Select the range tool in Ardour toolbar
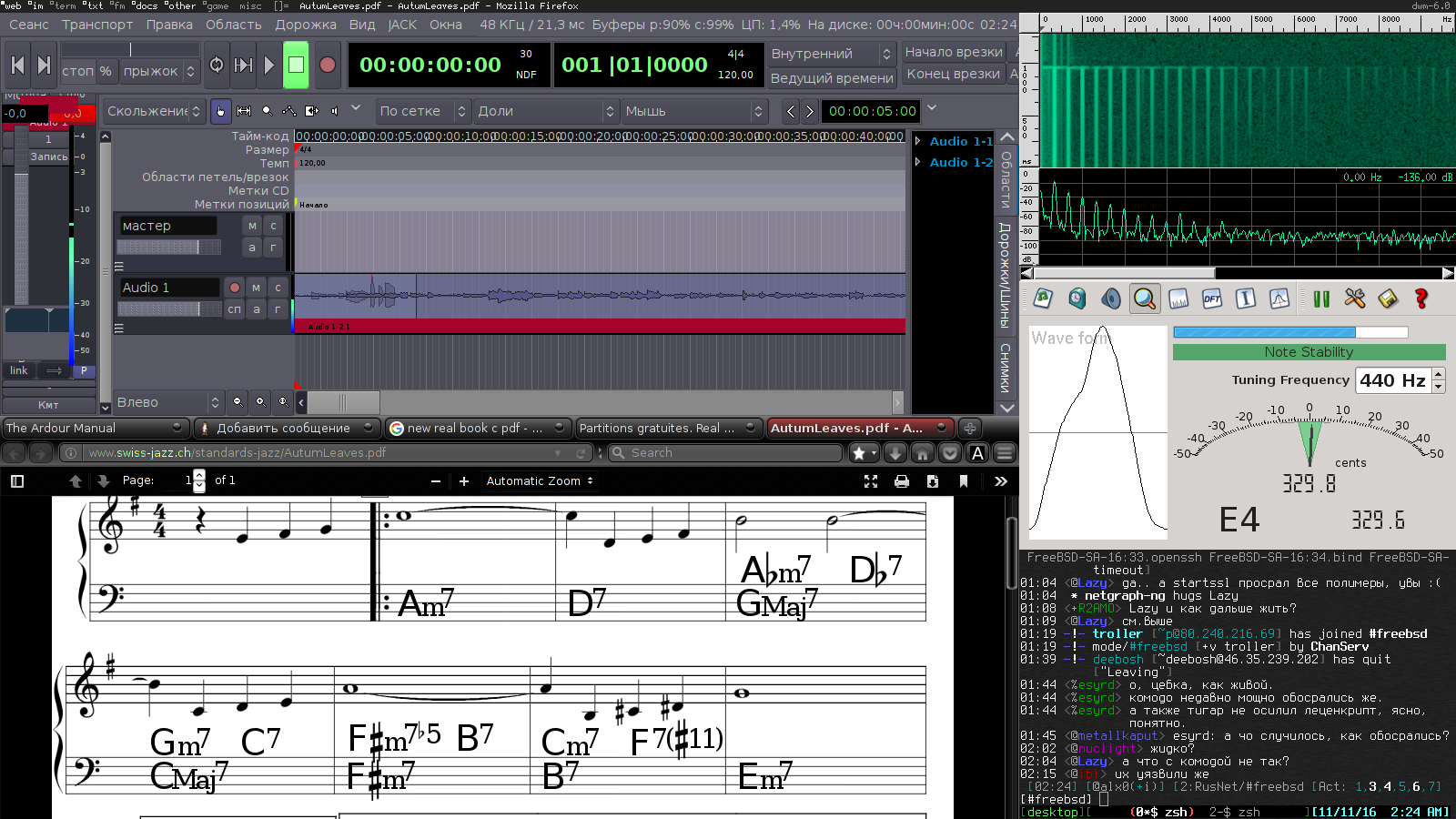This screenshot has height=819, width=1456. 244,111
